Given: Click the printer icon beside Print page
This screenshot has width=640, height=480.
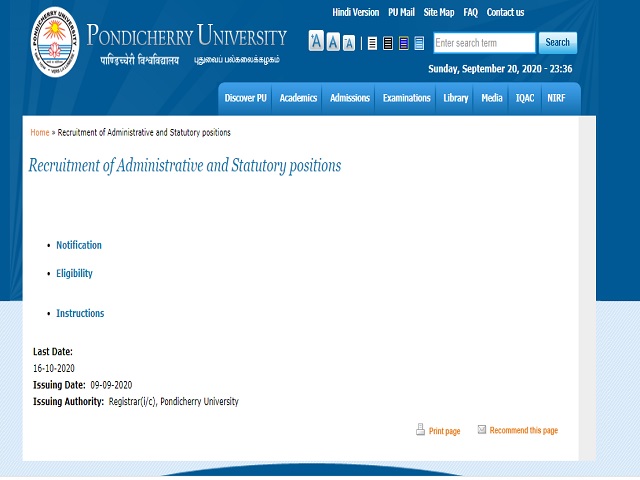Looking at the screenshot, I should [420, 429].
